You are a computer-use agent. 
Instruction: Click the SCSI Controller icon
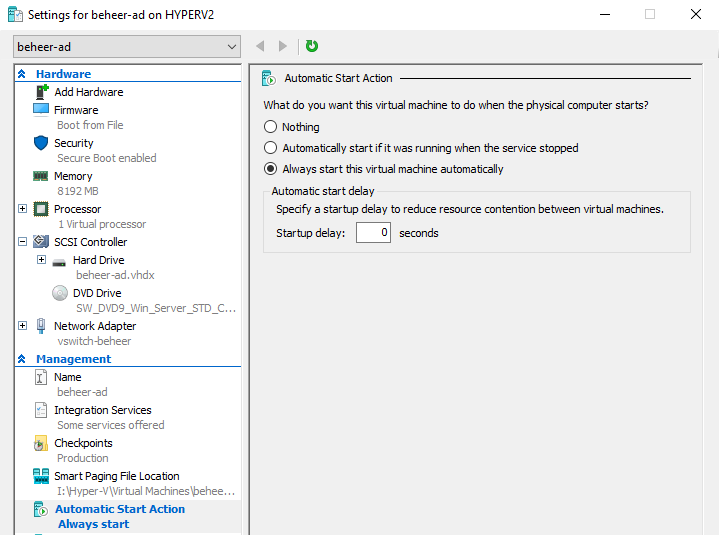[41, 242]
